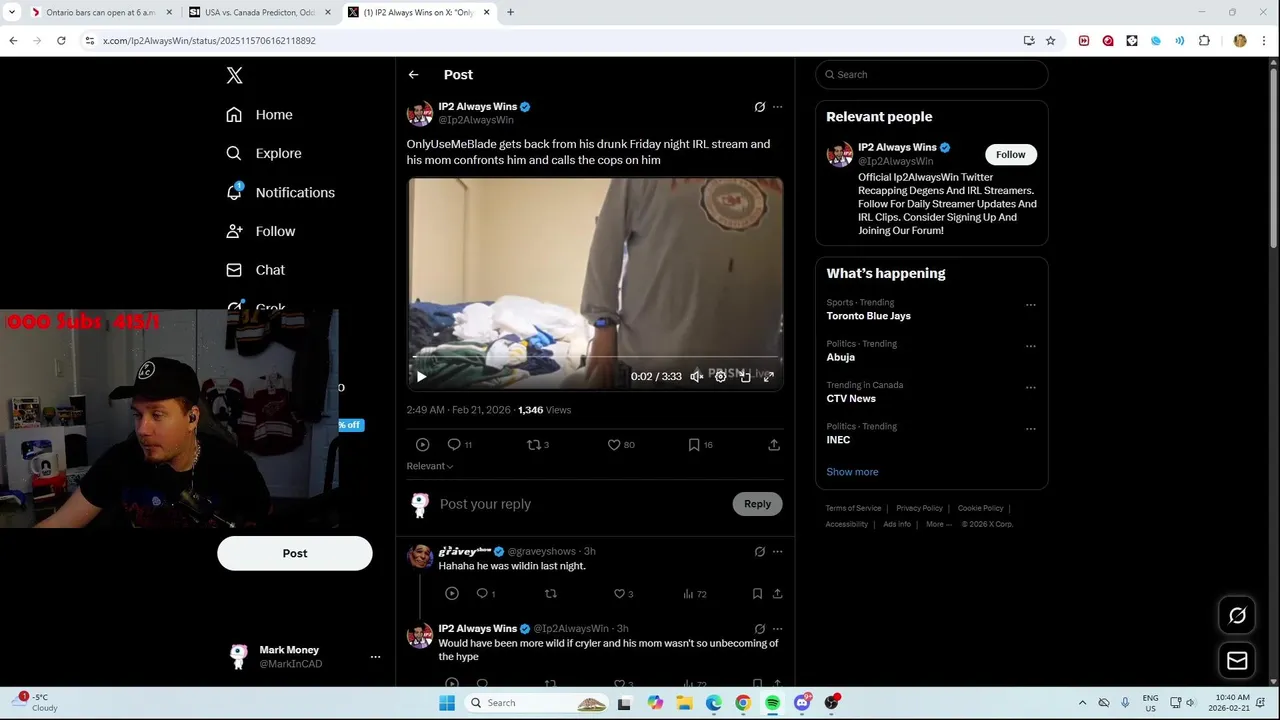Image resolution: width=1280 pixels, height=720 pixels.
Task: Switch to the Ontario bars browser tab
Action: (x=100, y=12)
